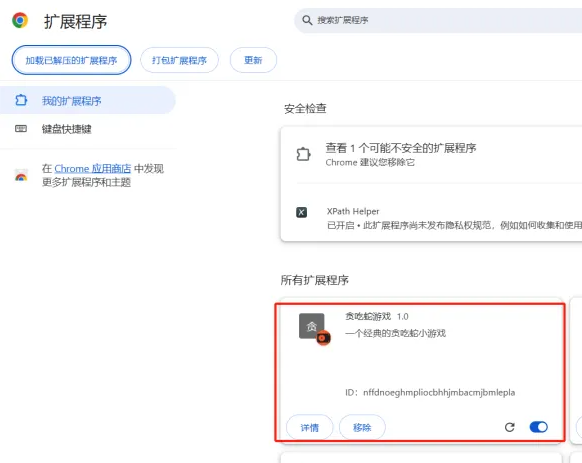Open 详情 for 贪吃蛇游戏
The height and width of the screenshot is (463, 582).
[310, 427]
